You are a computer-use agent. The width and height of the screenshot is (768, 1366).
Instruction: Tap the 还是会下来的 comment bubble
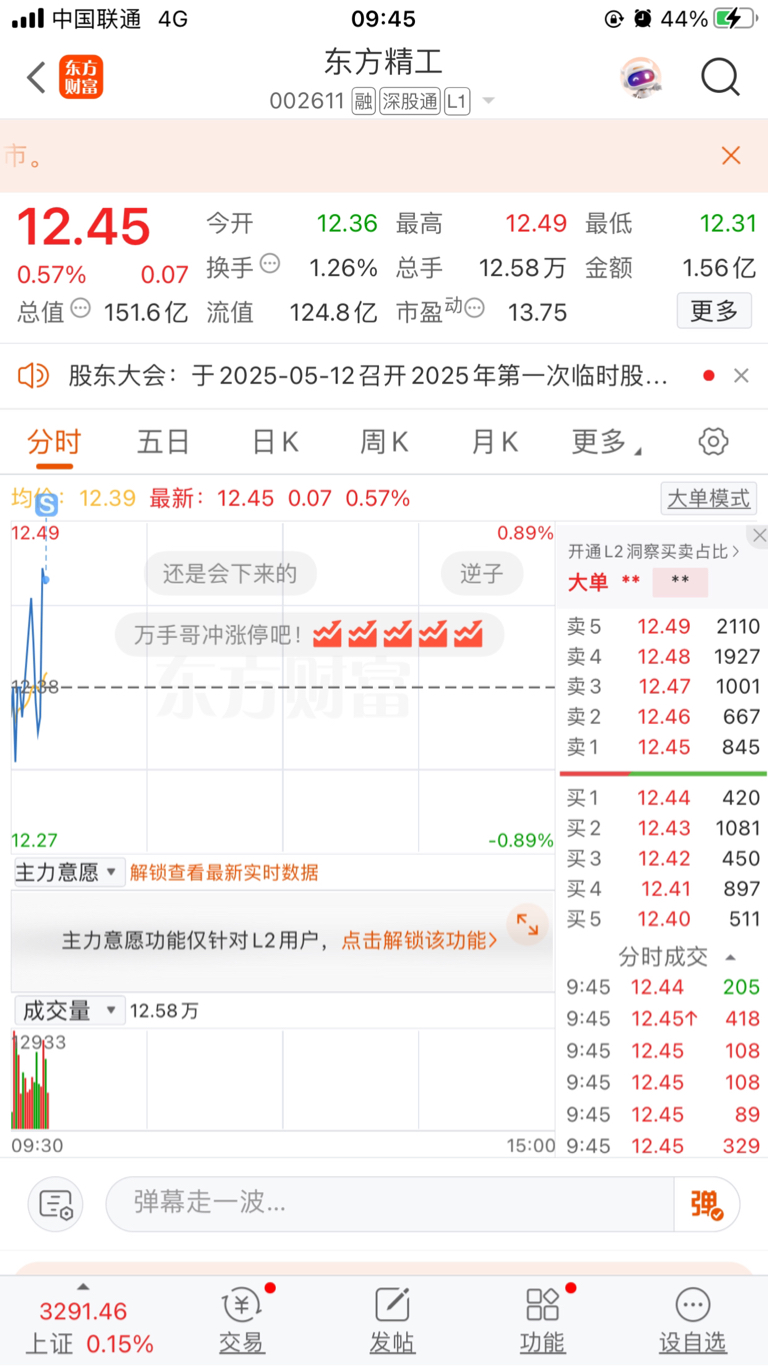tap(230, 574)
